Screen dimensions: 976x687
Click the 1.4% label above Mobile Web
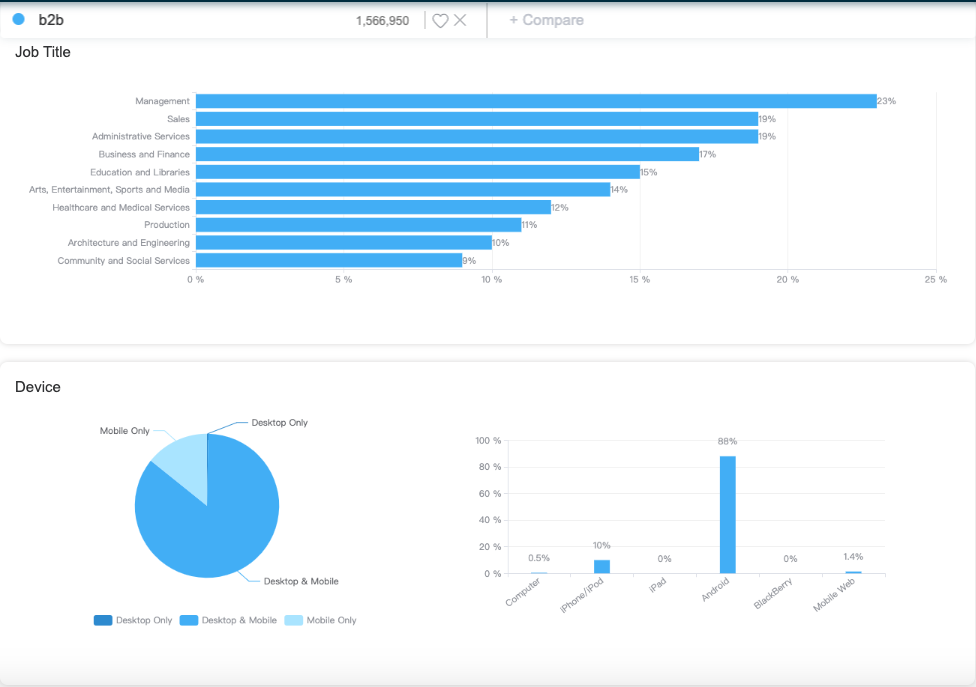click(x=853, y=557)
